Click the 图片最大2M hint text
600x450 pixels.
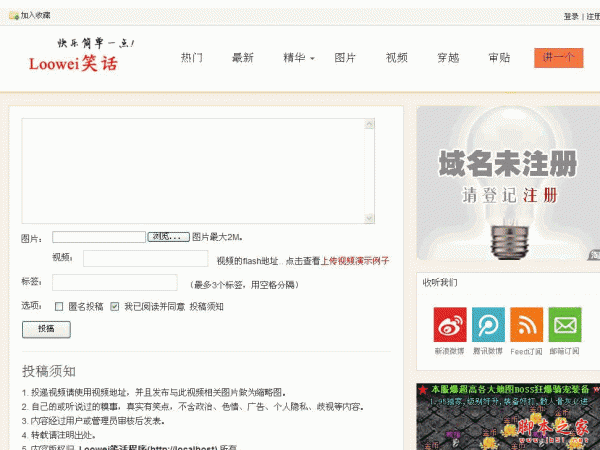coord(217,237)
